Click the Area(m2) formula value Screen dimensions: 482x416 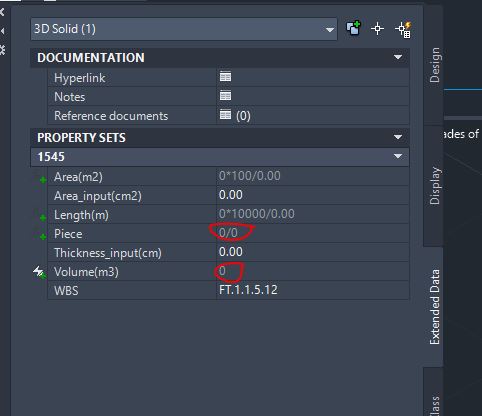250,176
